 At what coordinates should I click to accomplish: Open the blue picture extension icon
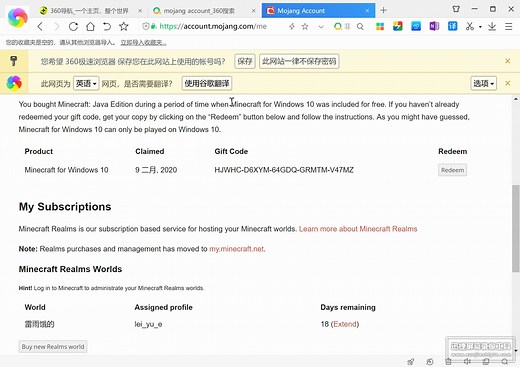click(x=416, y=26)
